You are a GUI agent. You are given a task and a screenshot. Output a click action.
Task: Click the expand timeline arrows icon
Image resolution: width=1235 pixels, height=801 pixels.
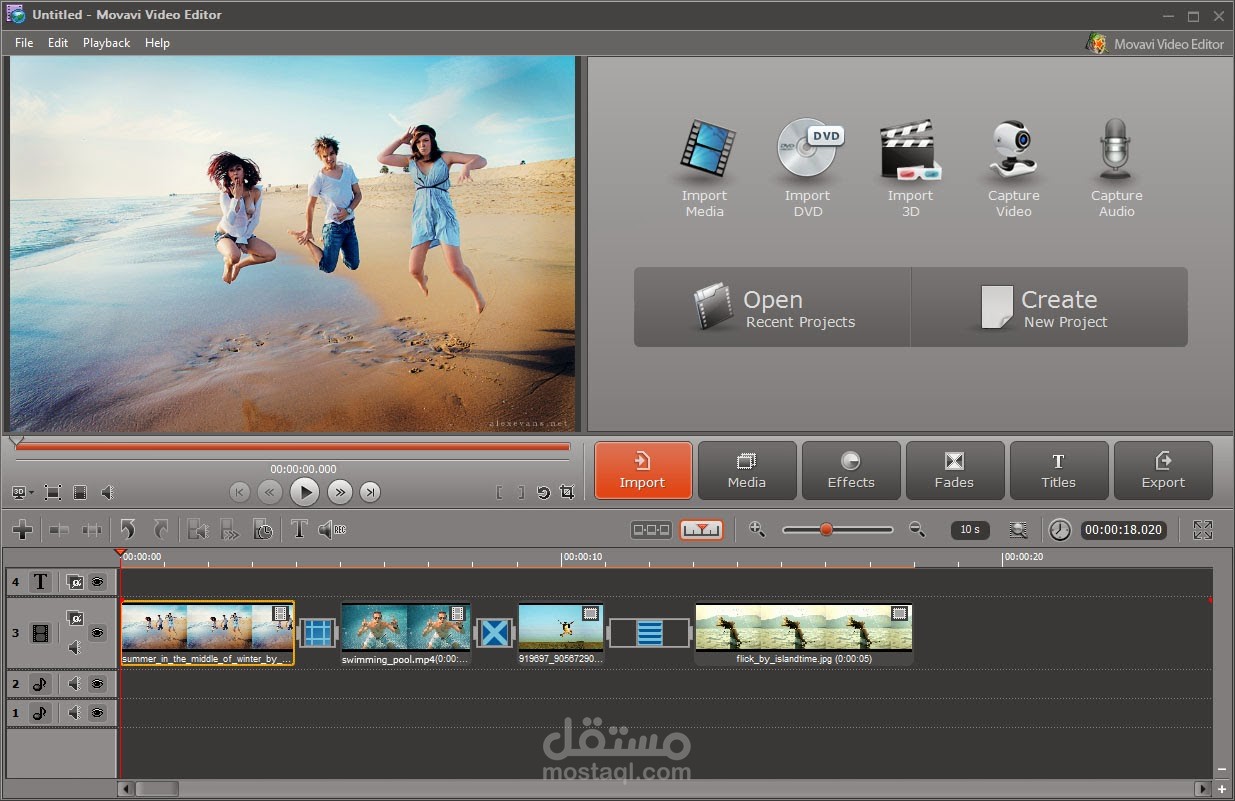click(x=1203, y=530)
